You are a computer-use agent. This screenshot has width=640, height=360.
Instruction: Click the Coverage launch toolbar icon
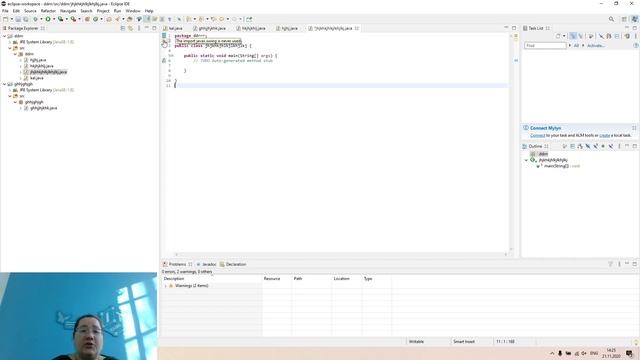coord(60,19)
